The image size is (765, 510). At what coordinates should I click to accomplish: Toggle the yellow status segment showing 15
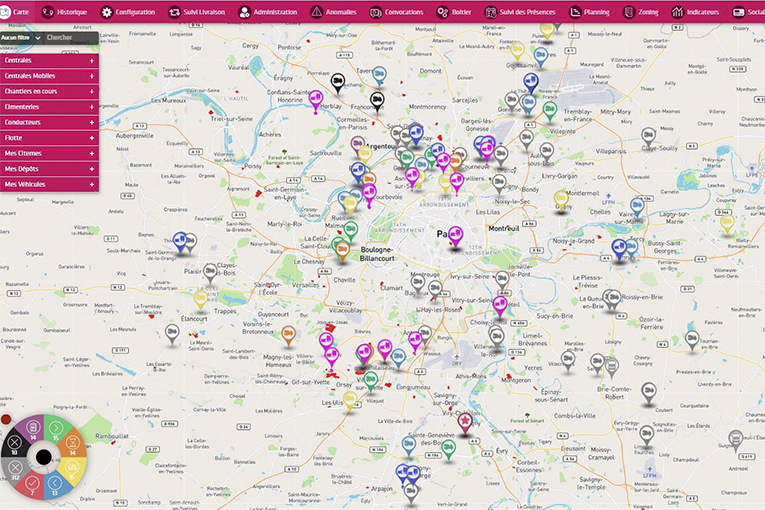(72, 469)
